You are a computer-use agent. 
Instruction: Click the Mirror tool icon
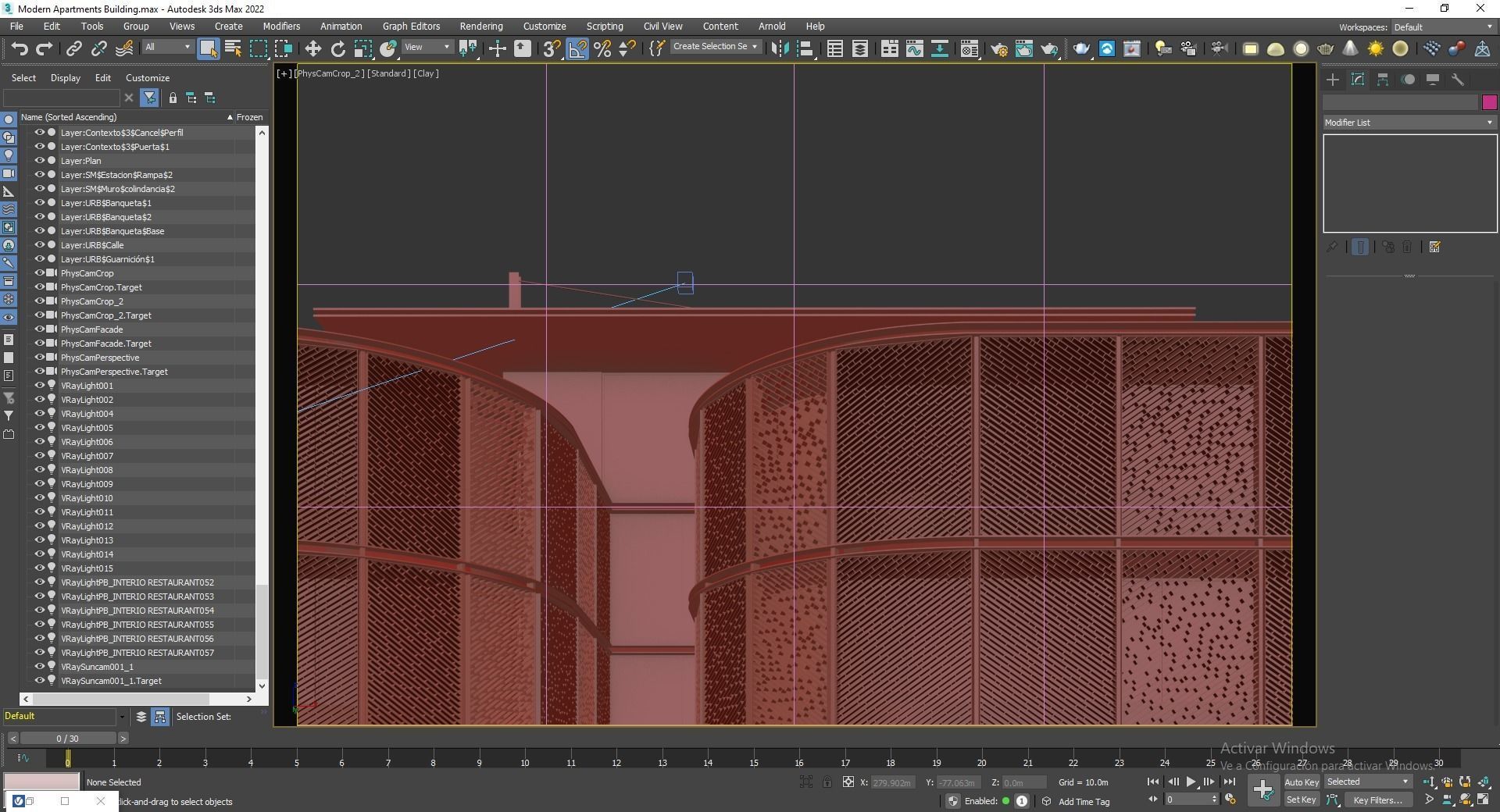[780, 48]
